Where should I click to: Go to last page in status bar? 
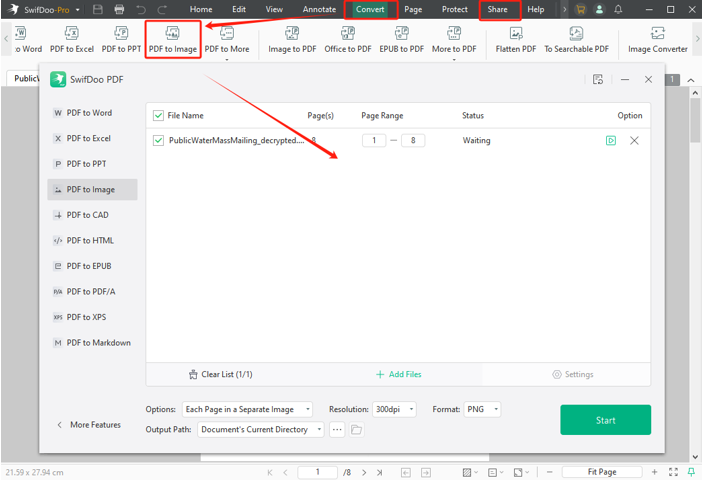click(380, 472)
